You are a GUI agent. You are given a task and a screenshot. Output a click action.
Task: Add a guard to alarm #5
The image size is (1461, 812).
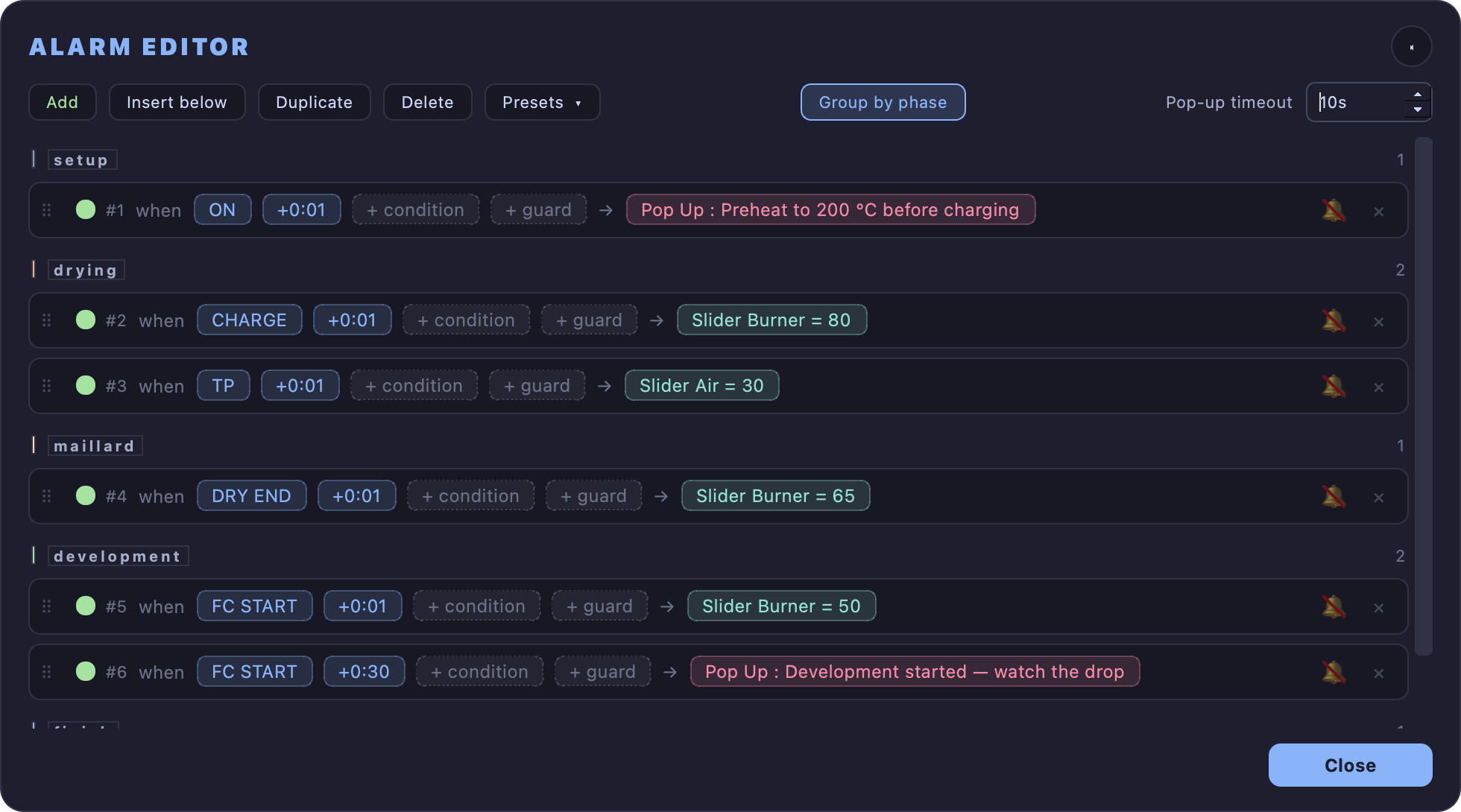(599, 606)
